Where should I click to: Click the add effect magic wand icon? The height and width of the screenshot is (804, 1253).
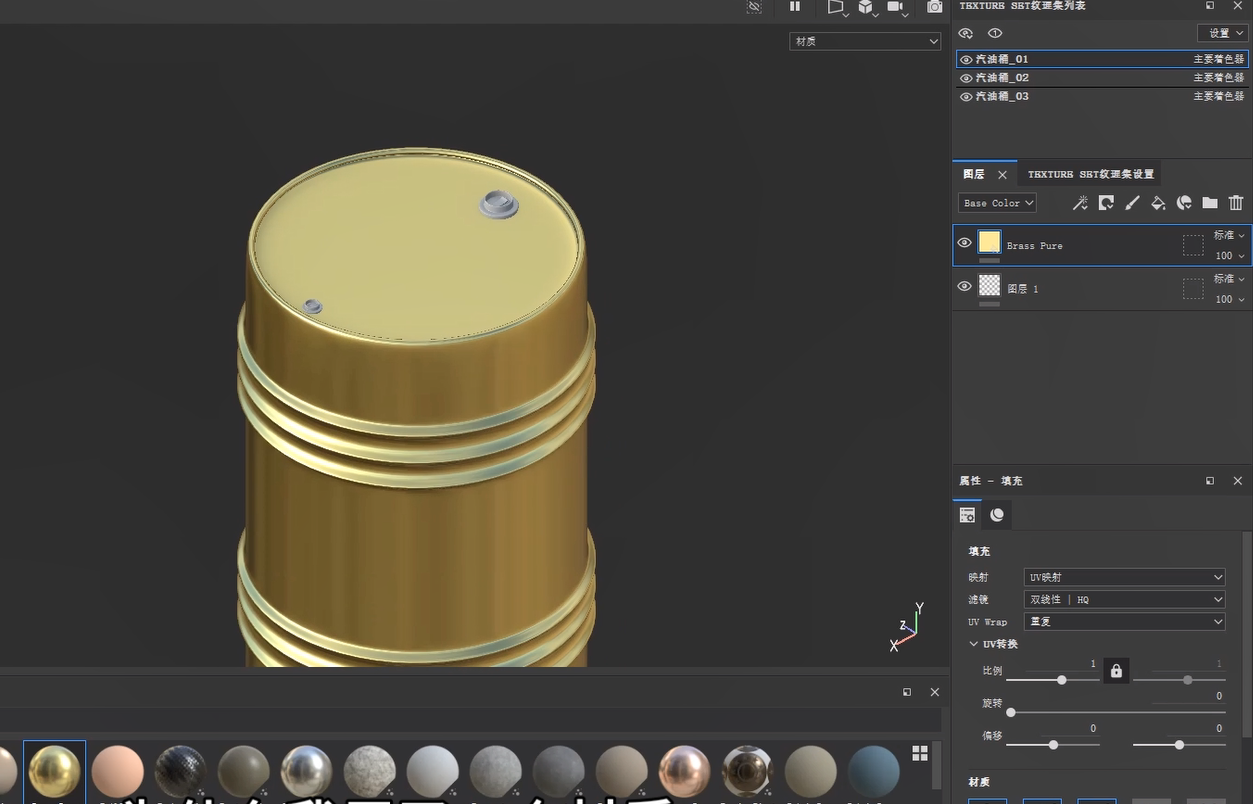pyautogui.click(x=1080, y=203)
